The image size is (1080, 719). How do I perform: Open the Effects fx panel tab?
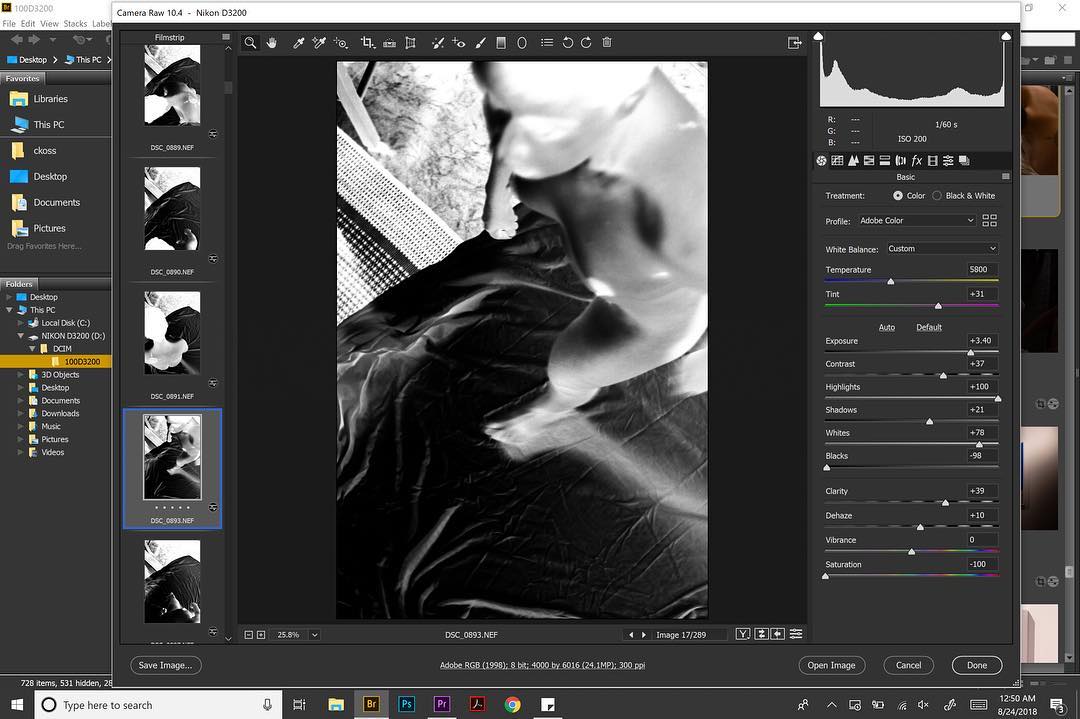[917, 160]
